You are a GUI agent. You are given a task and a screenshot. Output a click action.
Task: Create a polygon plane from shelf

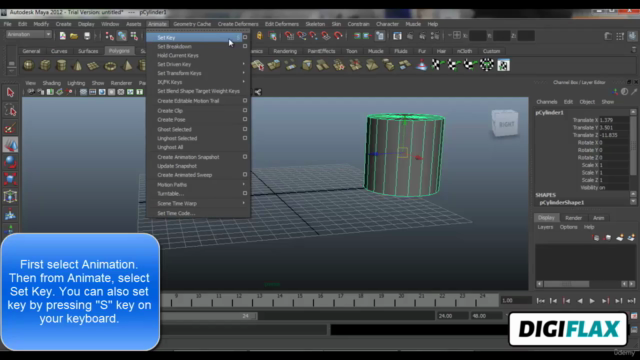[x=93, y=65]
